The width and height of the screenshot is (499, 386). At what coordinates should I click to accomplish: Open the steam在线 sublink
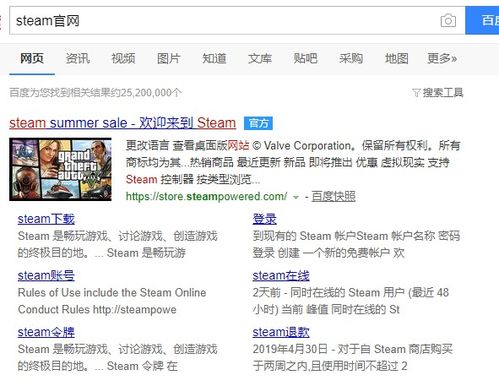(x=281, y=276)
